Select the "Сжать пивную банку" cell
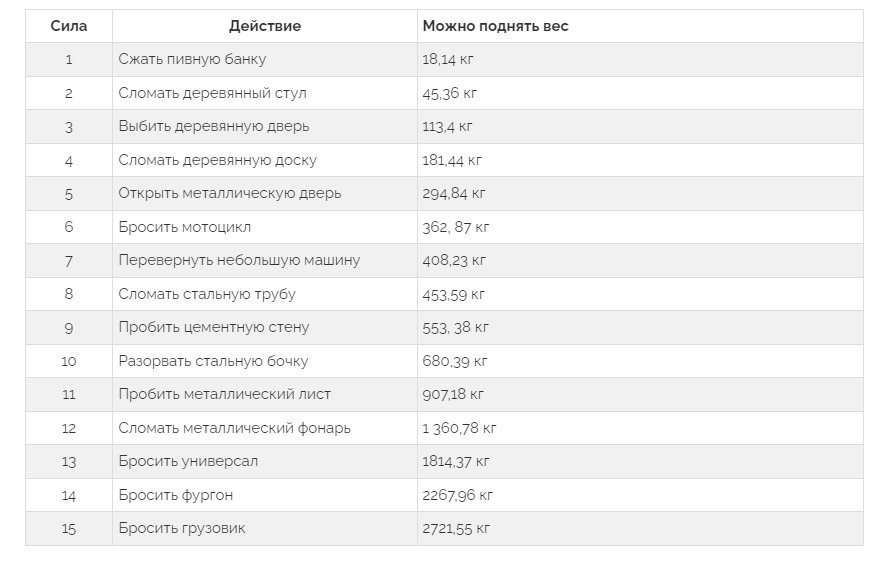Screen dimensions: 884x564 point(264,59)
